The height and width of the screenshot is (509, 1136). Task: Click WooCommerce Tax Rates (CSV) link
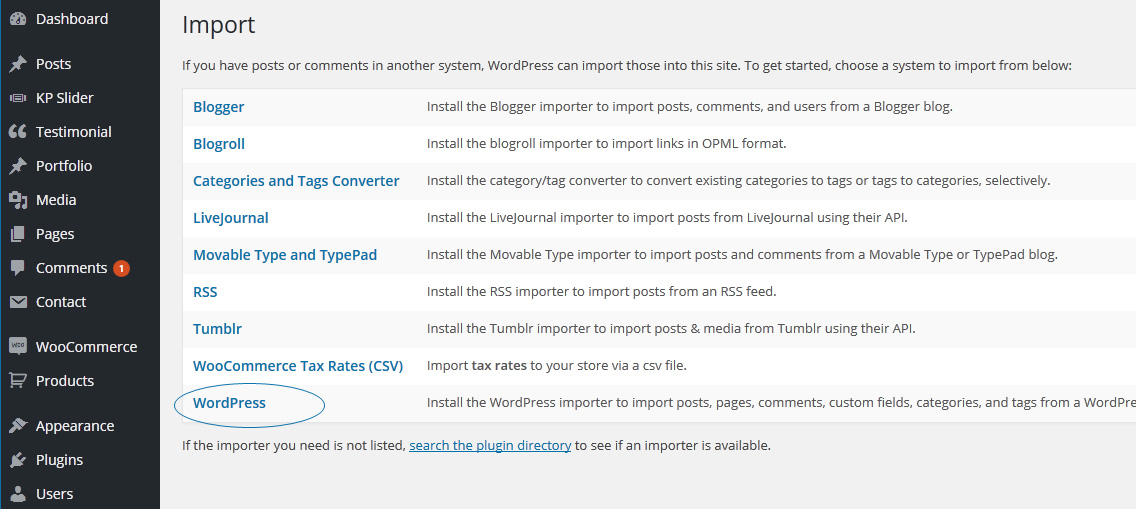click(x=297, y=366)
